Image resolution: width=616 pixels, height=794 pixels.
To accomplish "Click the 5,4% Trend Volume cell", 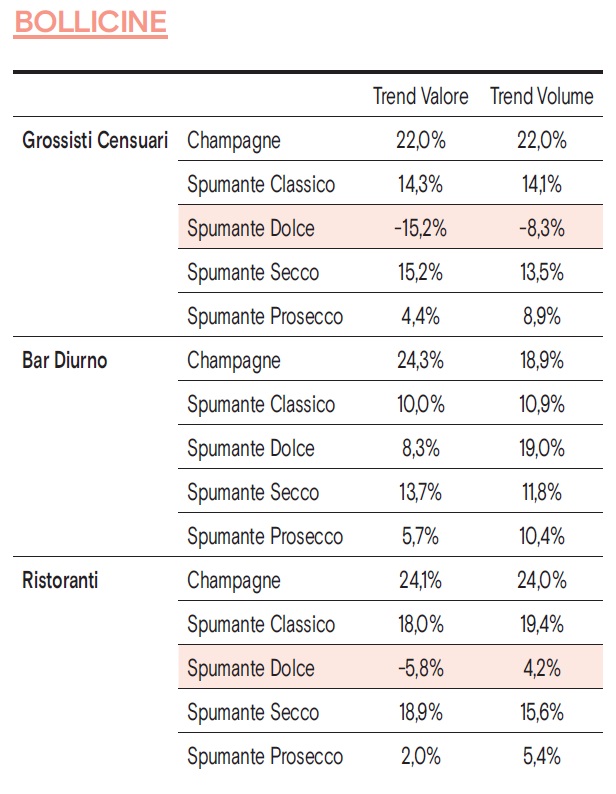I will coord(541,757).
